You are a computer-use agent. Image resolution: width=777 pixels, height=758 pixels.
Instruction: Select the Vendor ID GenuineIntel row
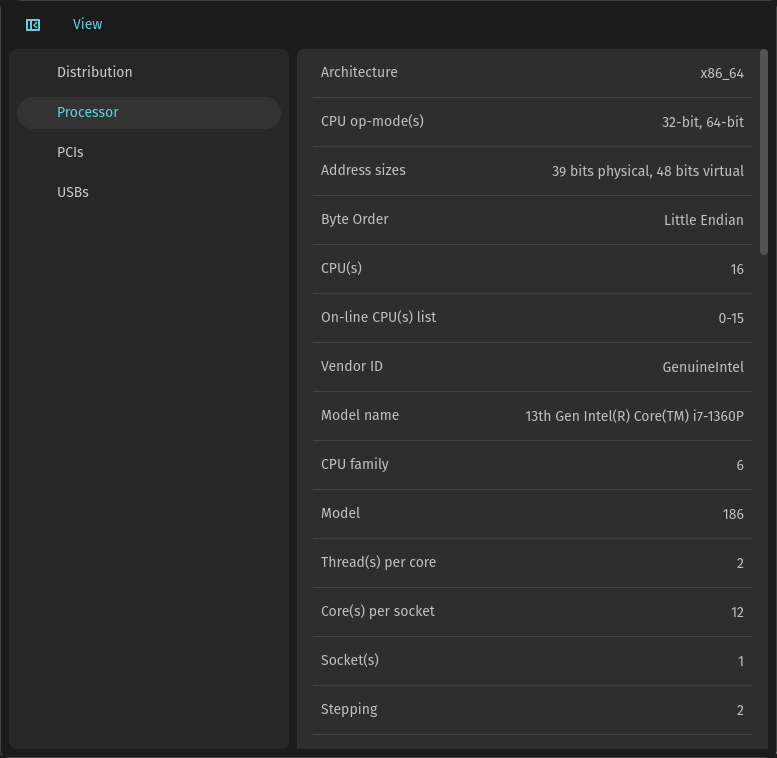click(x=532, y=367)
